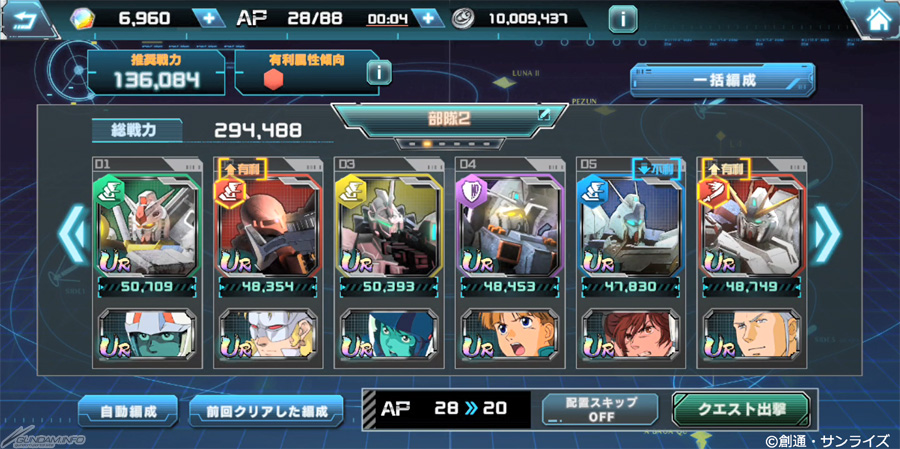Go to home via house icon
Screen dimensions: 900x449
point(876,20)
